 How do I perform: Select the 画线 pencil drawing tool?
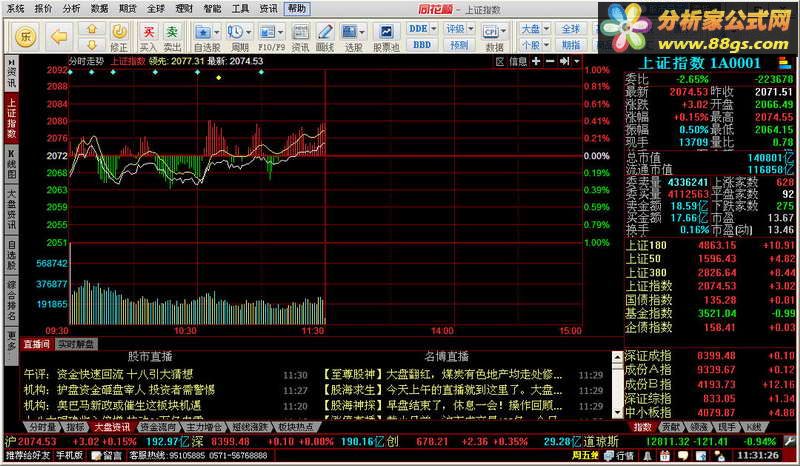pos(325,32)
